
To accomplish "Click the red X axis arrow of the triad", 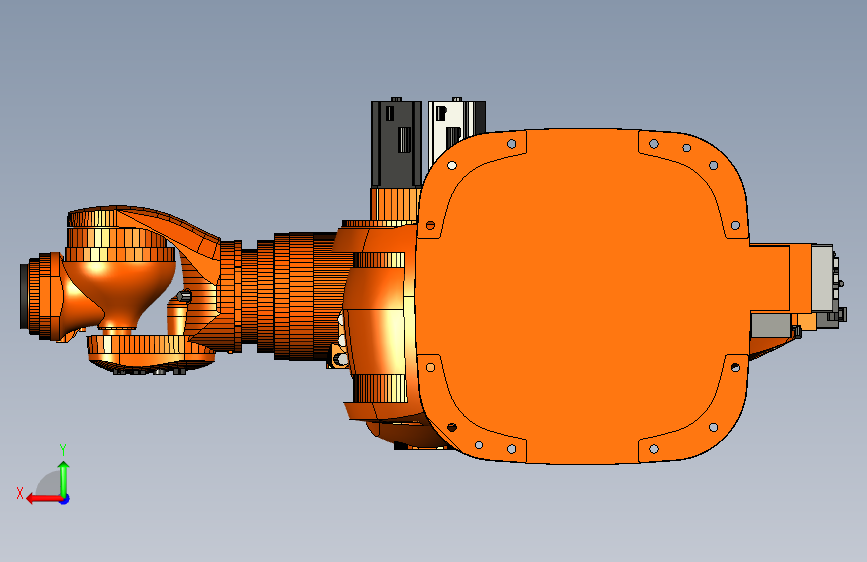I will (43, 499).
